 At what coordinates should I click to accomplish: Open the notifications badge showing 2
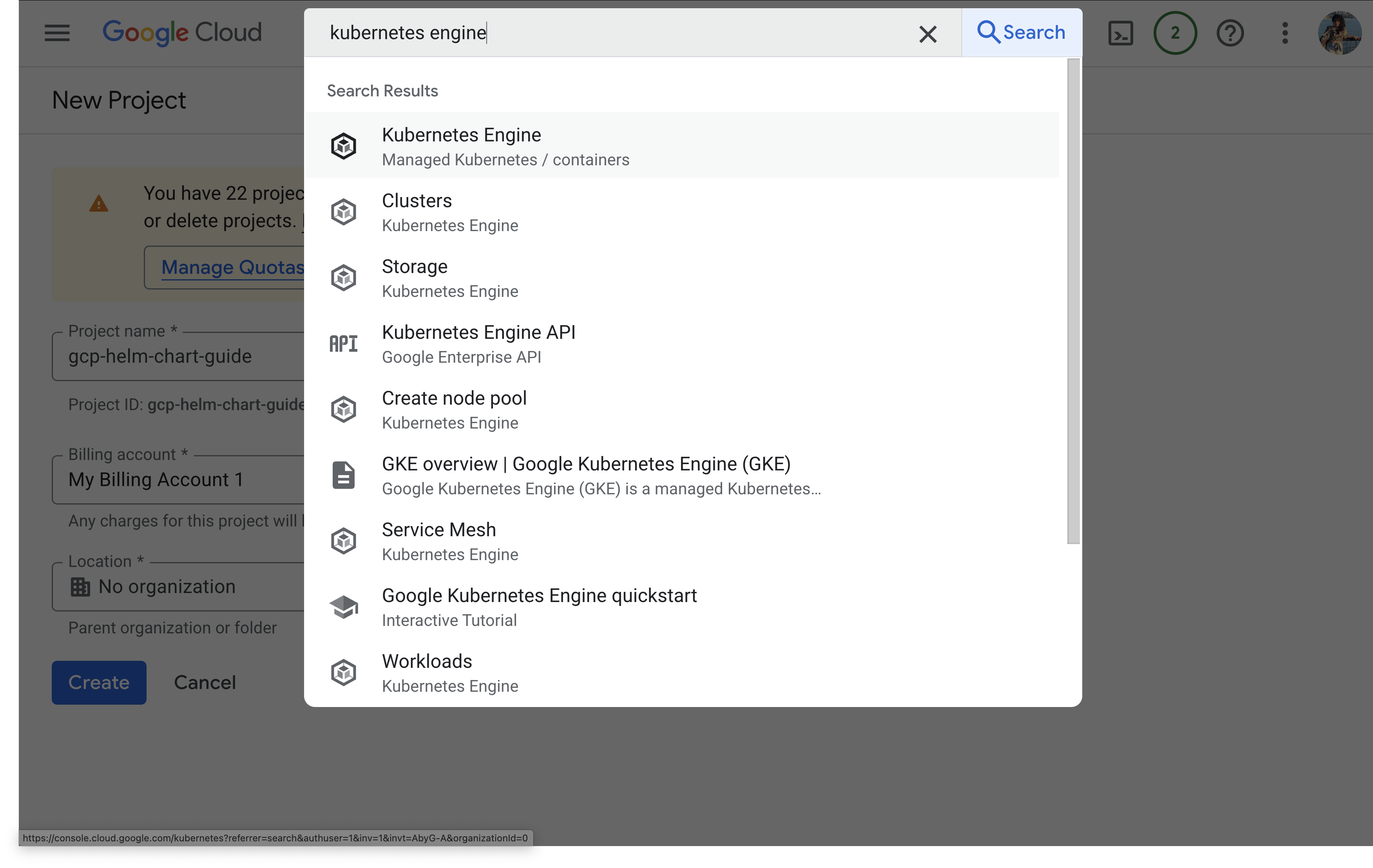tap(1175, 33)
